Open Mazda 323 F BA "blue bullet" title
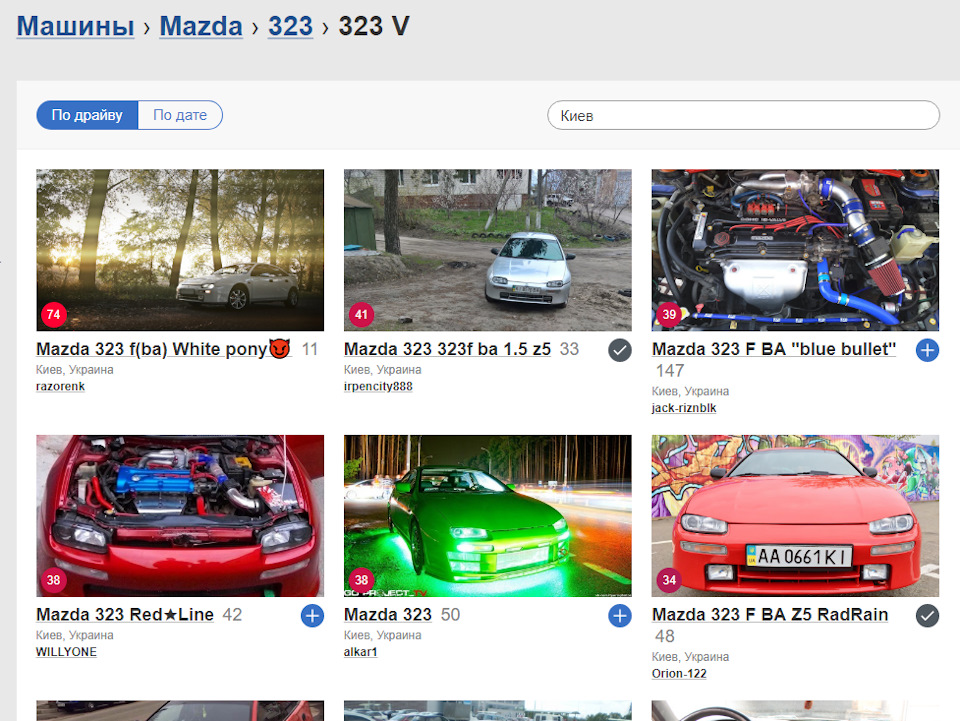 (x=774, y=349)
